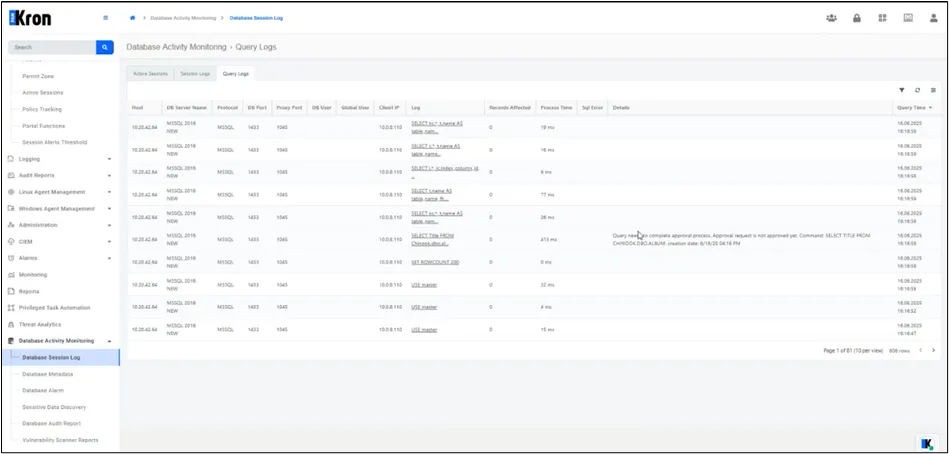Click the Logging sidebar icon
Viewport: 949px width, 454px height.
(11, 159)
